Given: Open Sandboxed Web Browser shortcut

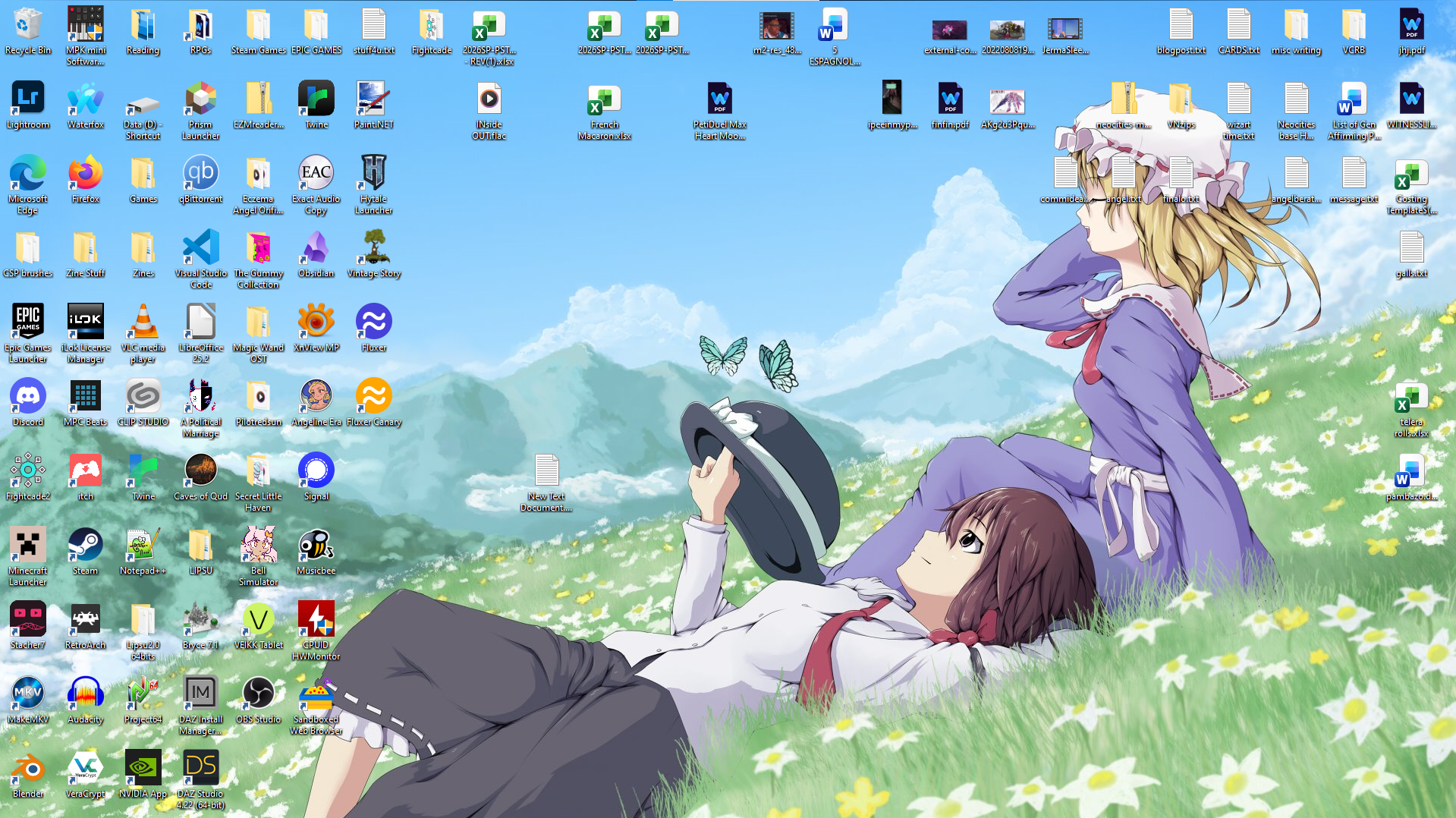Looking at the screenshot, I should [316, 706].
